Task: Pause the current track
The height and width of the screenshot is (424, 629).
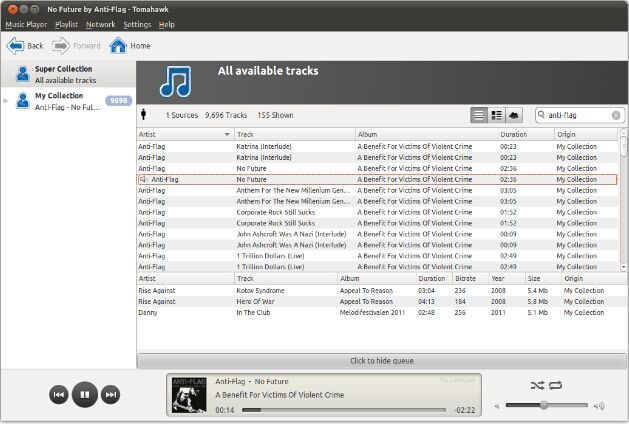Action: coord(85,394)
